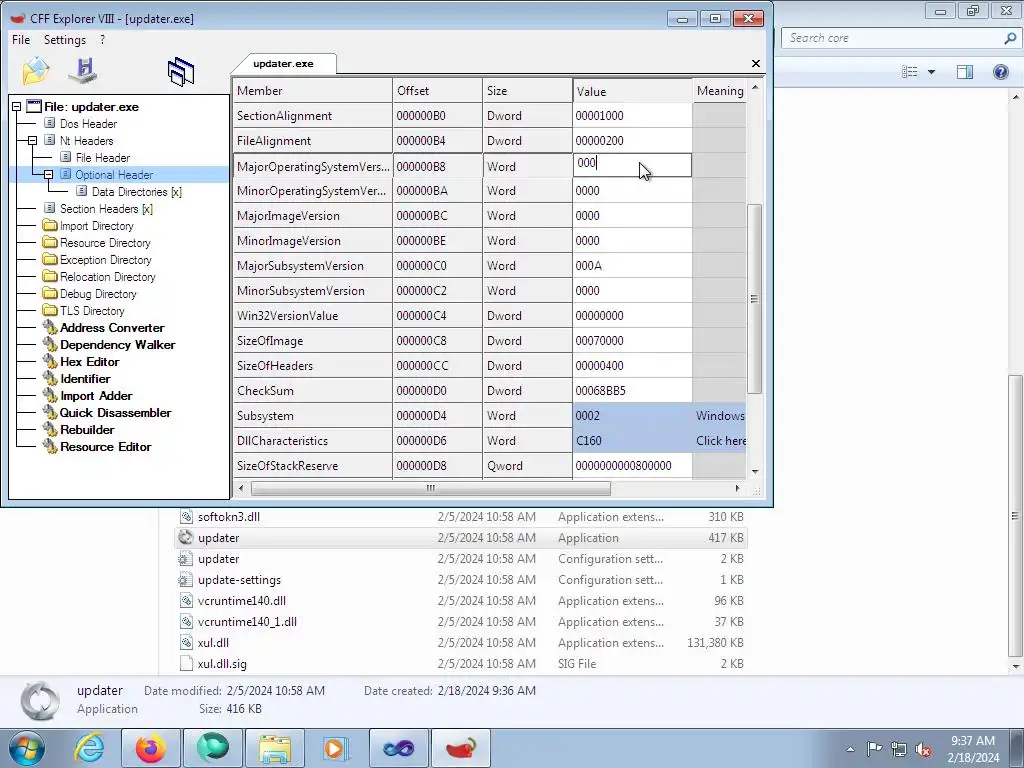The image size is (1024, 768).
Task: Open Resource Directory folder
Action: coord(104,242)
